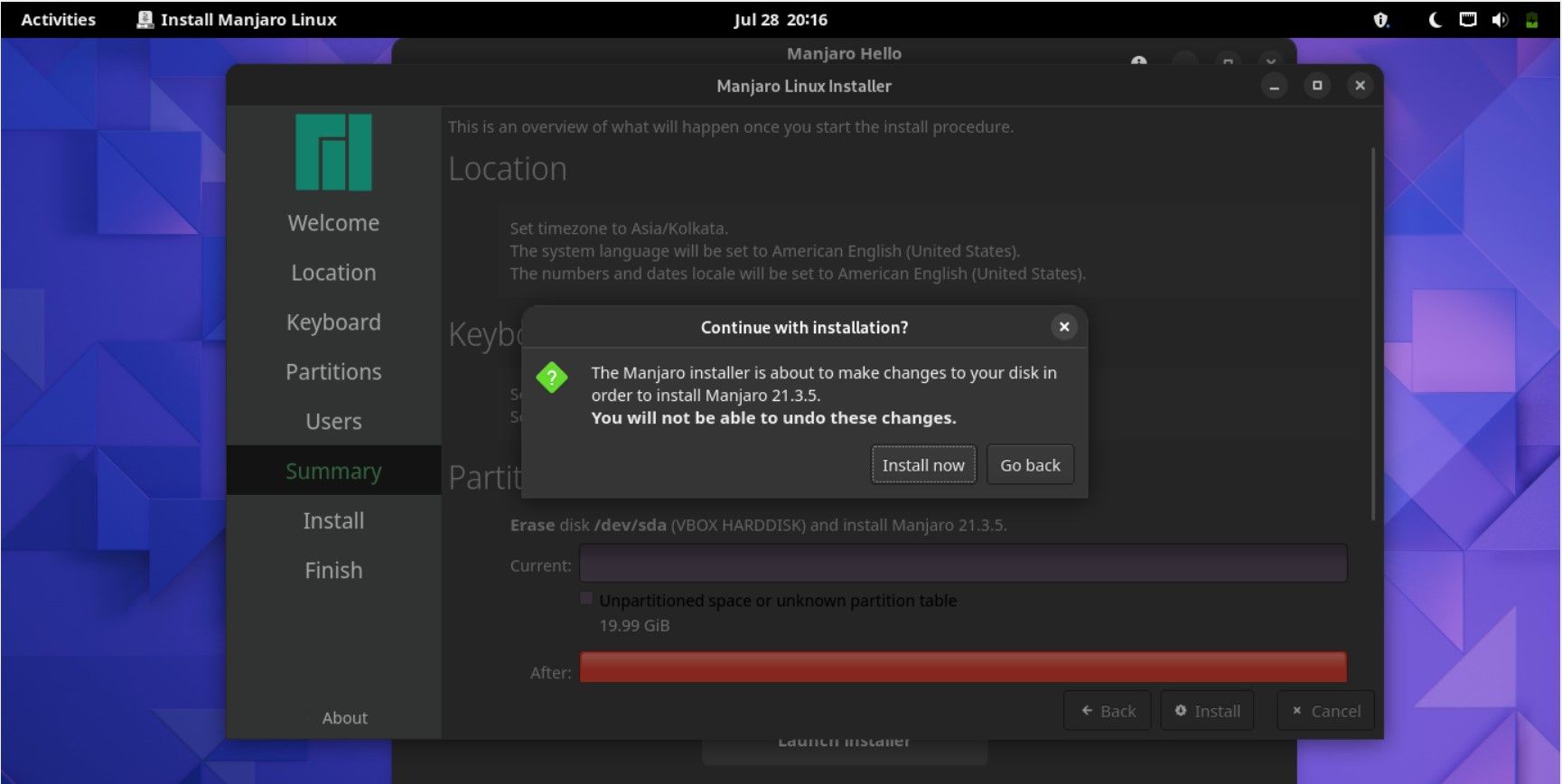
Task: Click the '19.99 GiB' size label
Action: [634, 626]
